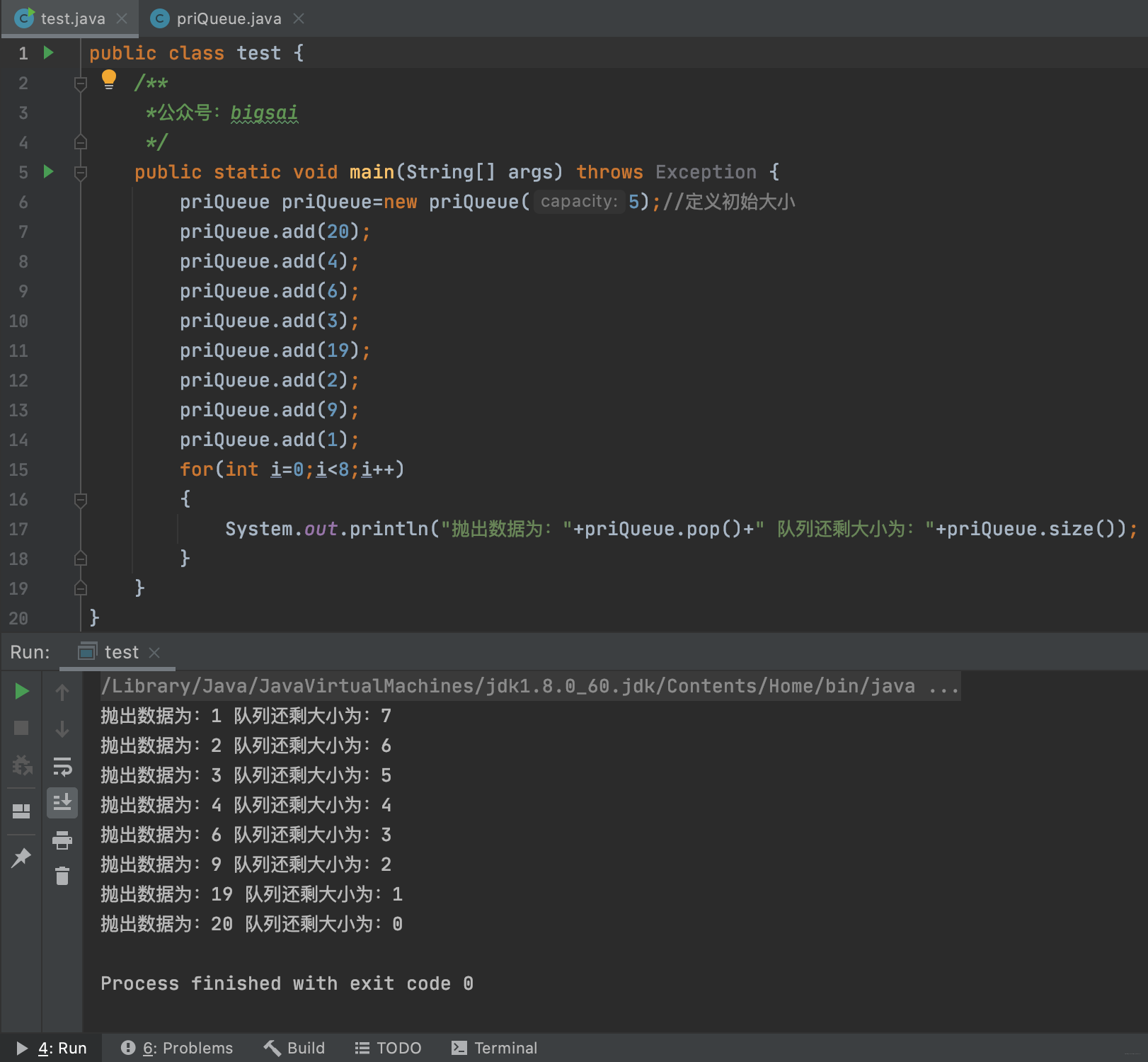Click the Exception keyword on line 5
The width and height of the screenshot is (1148, 1062).
click(x=706, y=172)
